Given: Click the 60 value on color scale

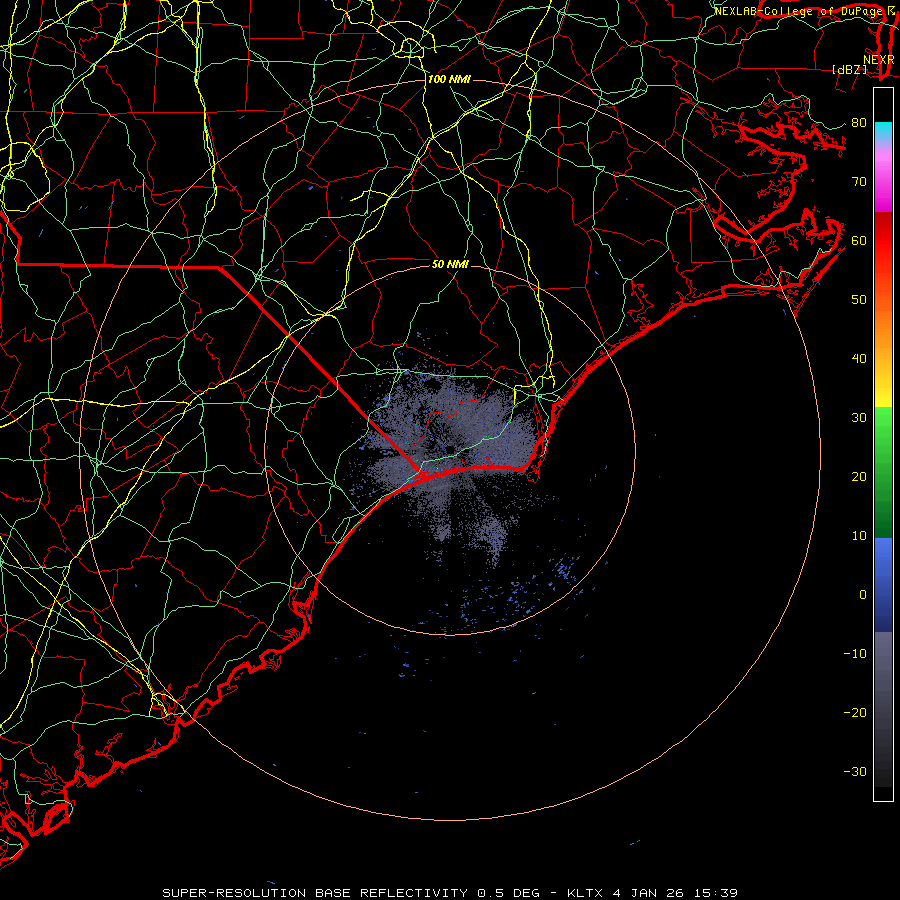Looking at the screenshot, I should [x=859, y=240].
